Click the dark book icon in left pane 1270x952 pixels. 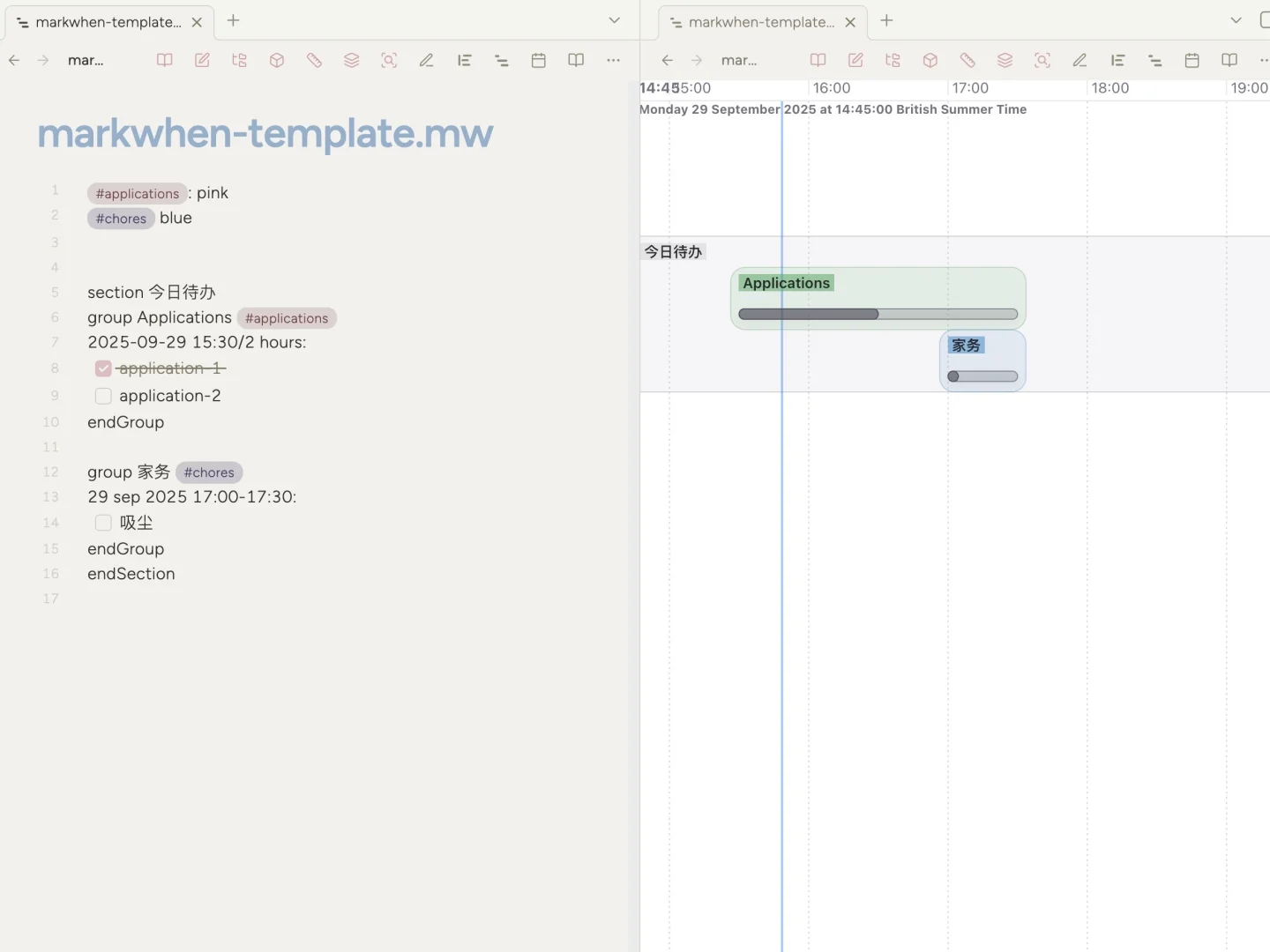click(x=576, y=60)
